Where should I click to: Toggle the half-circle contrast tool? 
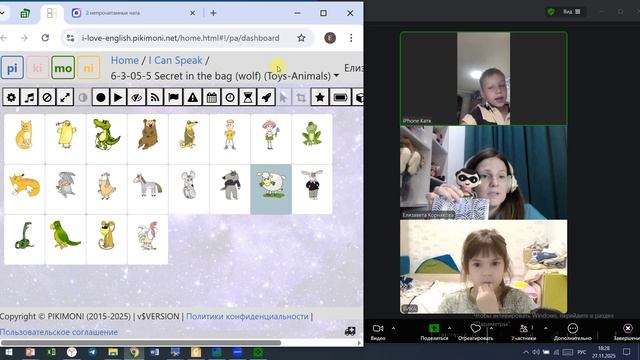click(x=83, y=98)
